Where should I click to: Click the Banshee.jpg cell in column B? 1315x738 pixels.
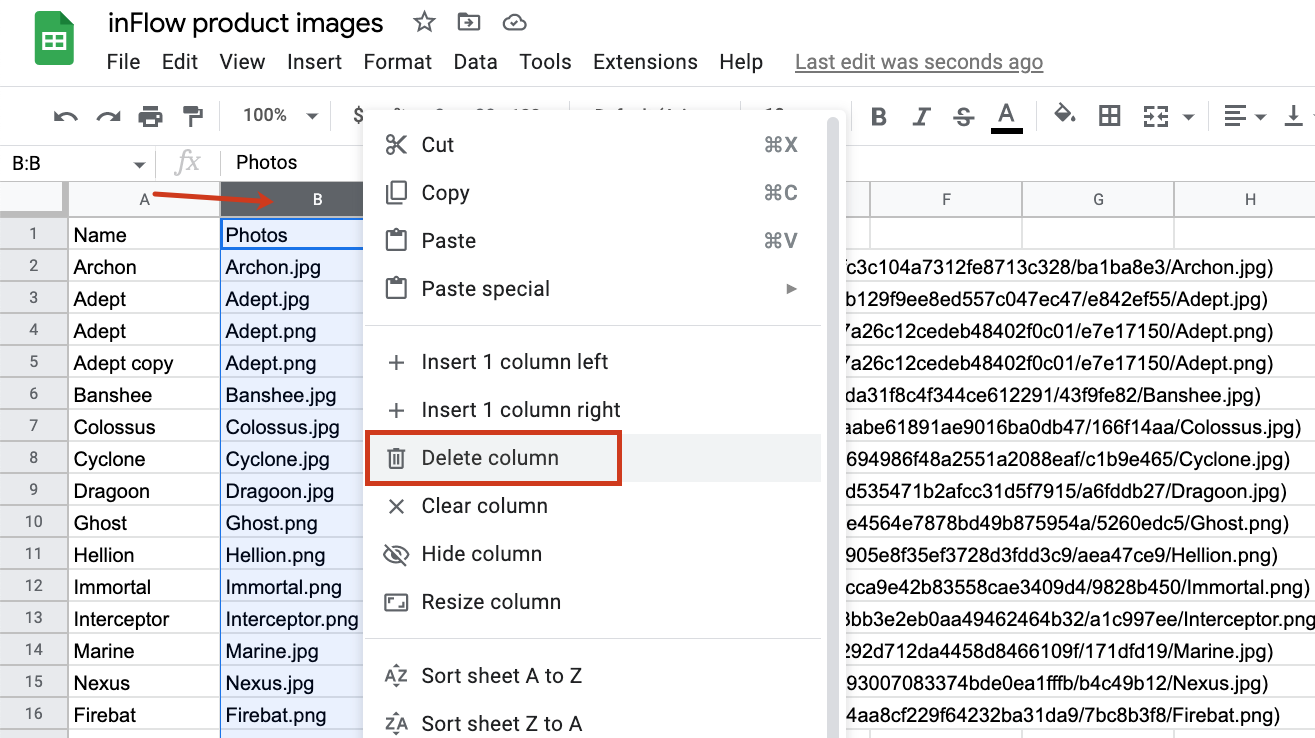point(292,395)
